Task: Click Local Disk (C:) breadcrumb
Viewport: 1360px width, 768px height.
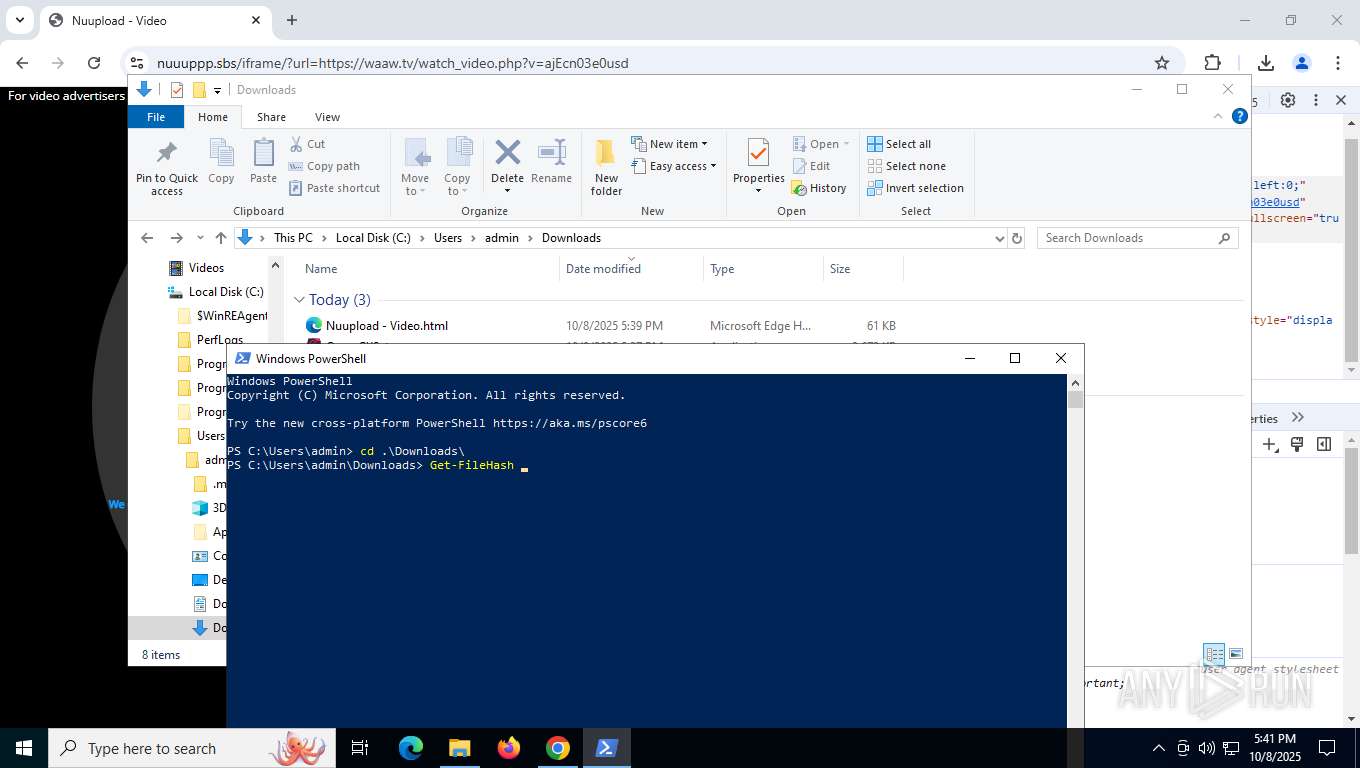Action: 373,238
